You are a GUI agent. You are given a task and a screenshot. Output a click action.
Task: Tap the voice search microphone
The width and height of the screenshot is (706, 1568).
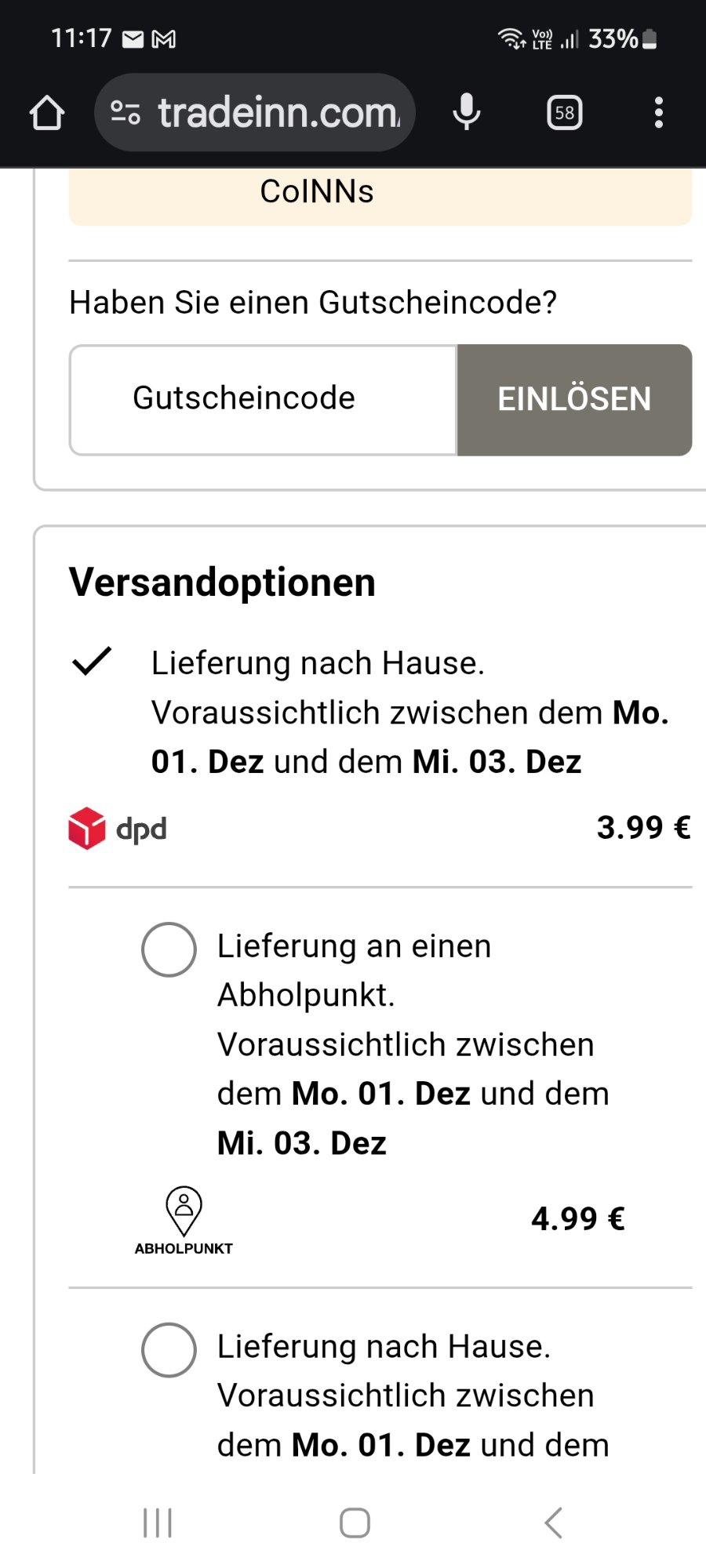point(466,112)
